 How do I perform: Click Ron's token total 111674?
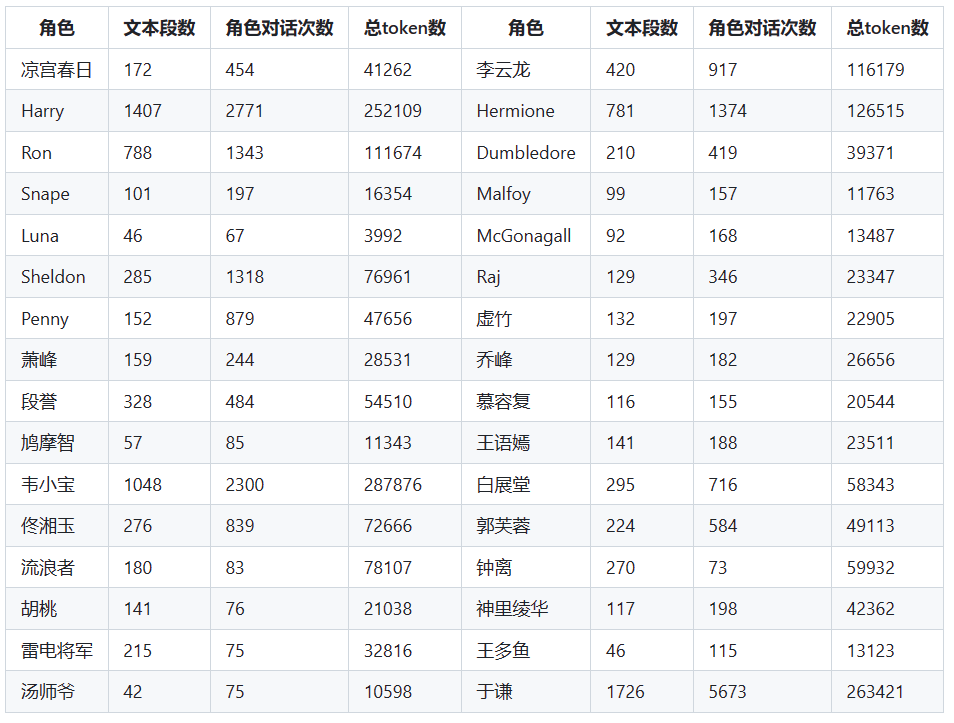pyautogui.click(x=393, y=152)
